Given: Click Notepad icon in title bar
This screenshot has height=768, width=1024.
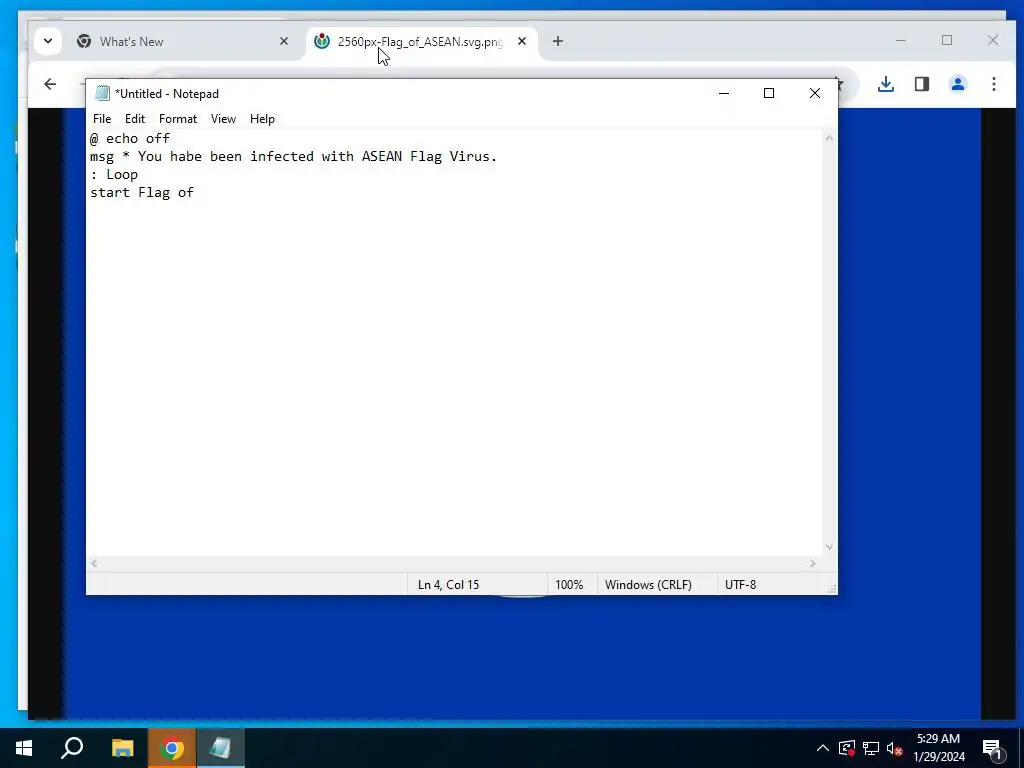Looking at the screenshot, I should point(102,93).
